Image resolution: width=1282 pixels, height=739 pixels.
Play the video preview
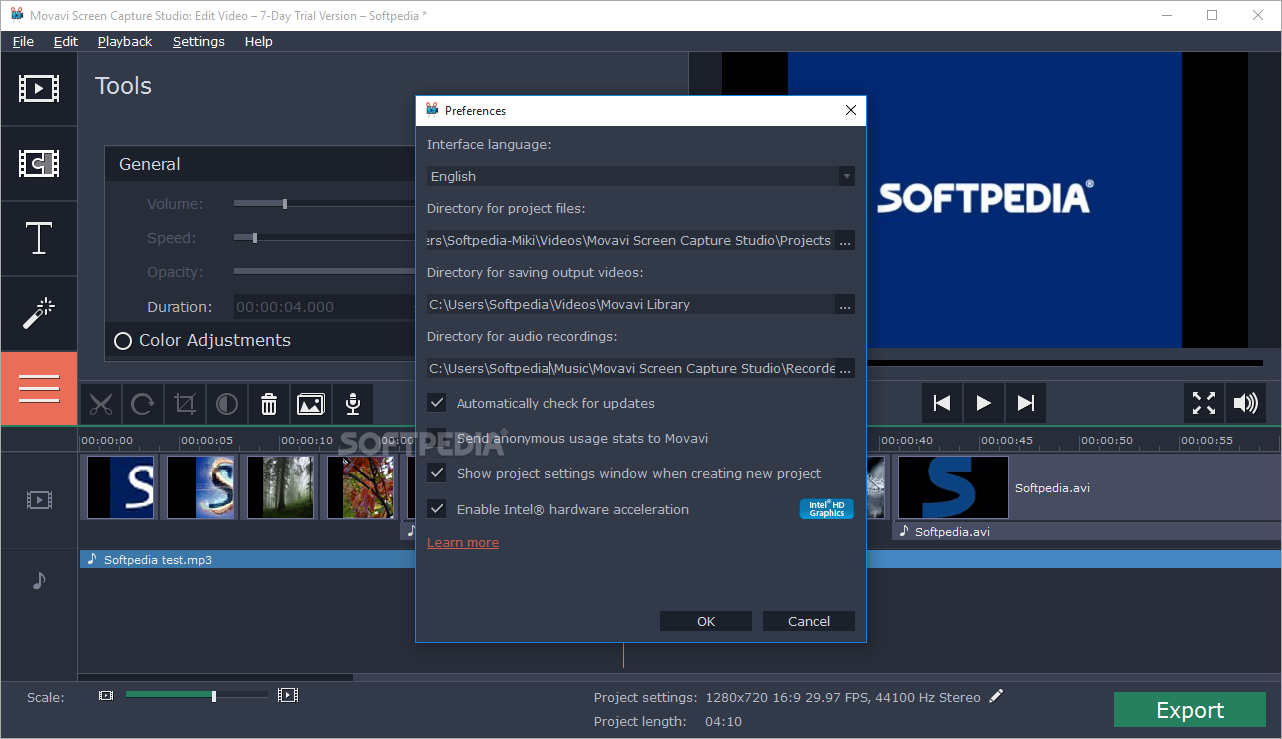click(983, 403)
